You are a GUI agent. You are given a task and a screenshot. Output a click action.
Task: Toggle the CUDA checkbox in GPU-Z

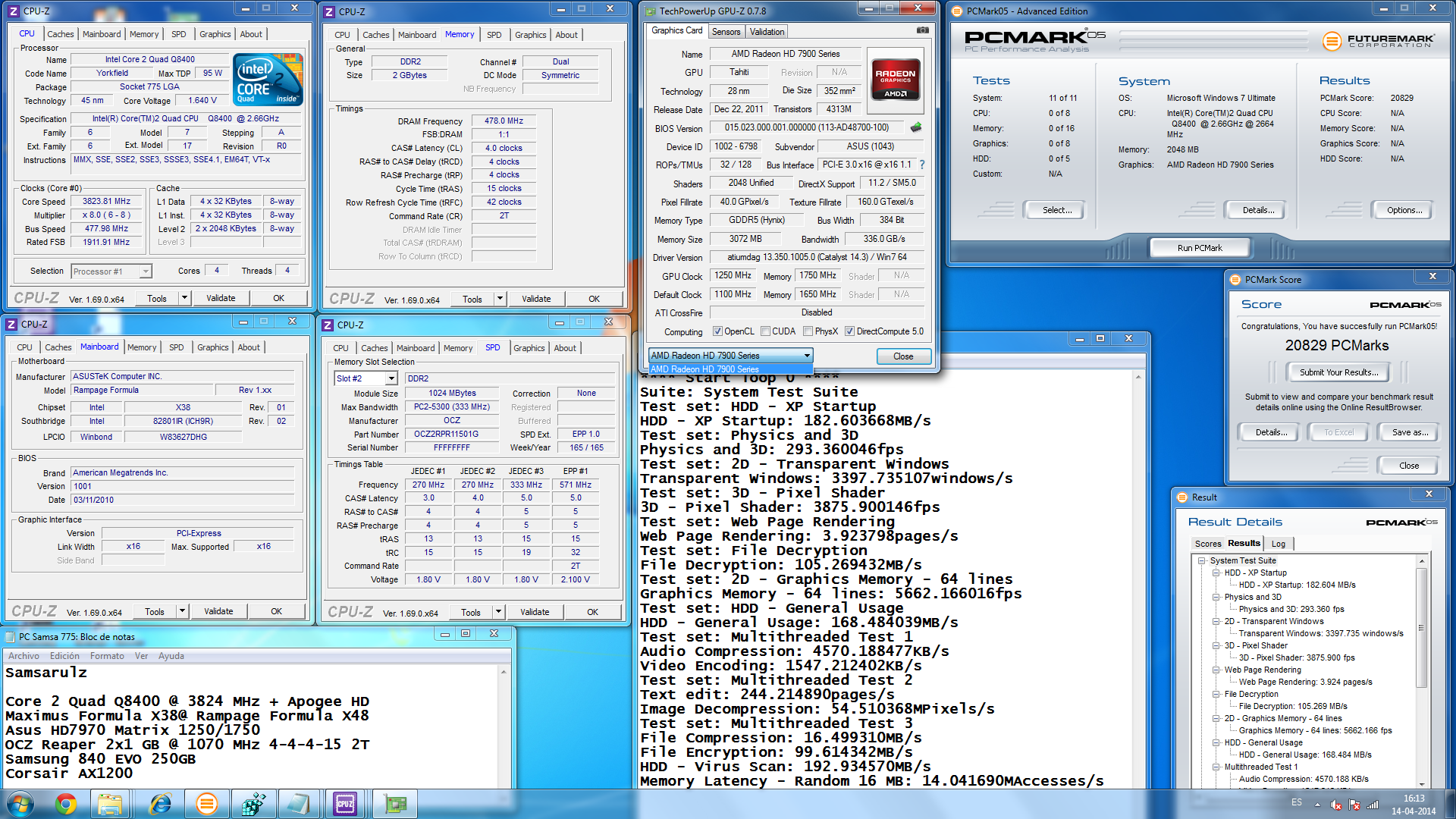(x=765, y=331)
